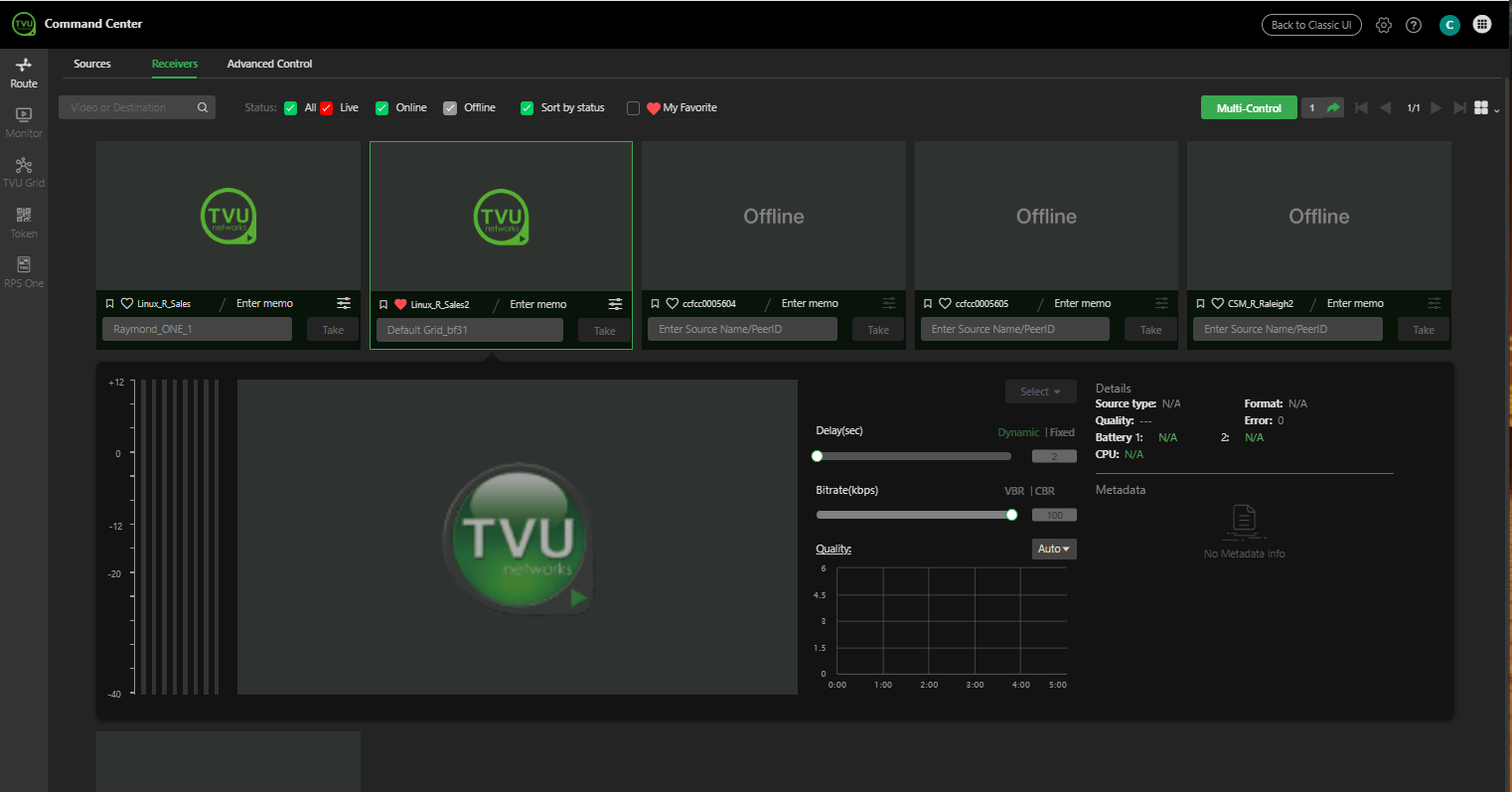Go to the last receivers page
Image resolution: width=1512 pixels, height=792 pixels.
pos(1459,107)
